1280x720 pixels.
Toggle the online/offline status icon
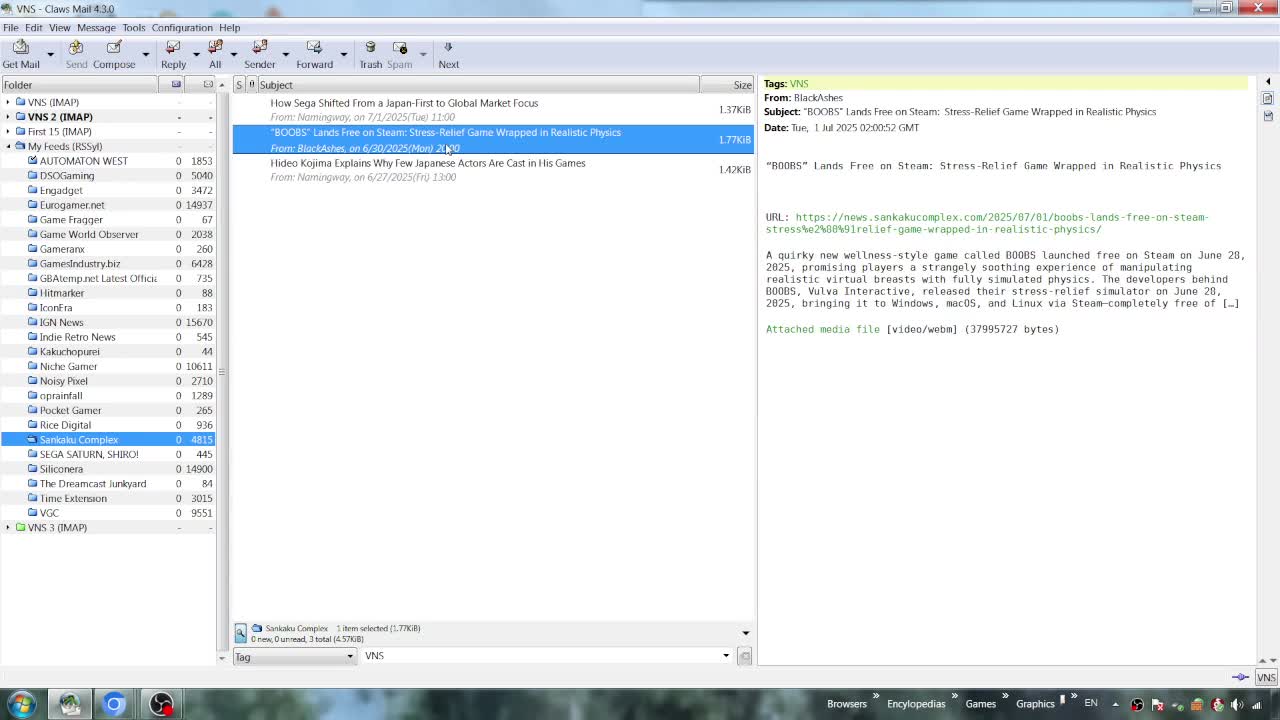pyautogui.click(x=1240, y=677)
